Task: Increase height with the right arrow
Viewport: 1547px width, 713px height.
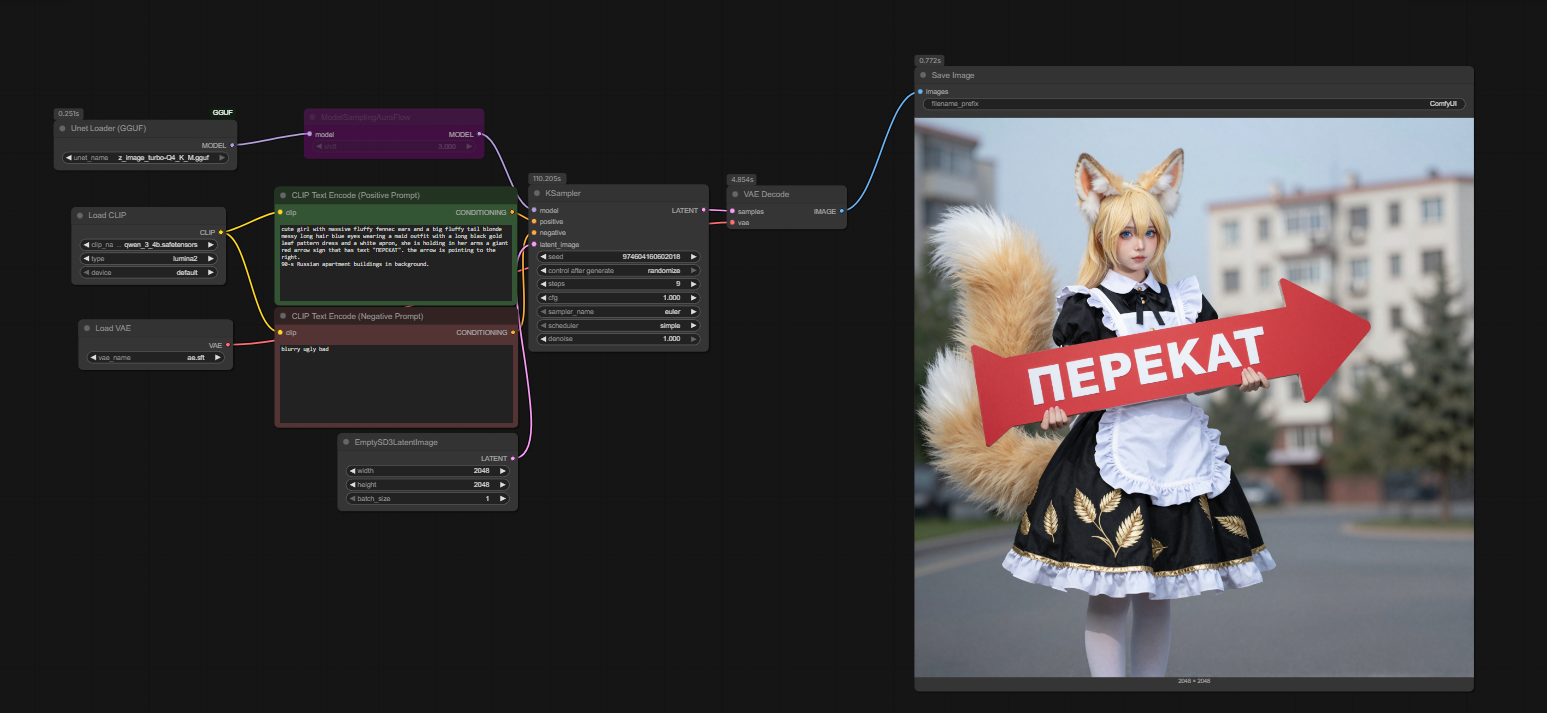Action: 502,485
